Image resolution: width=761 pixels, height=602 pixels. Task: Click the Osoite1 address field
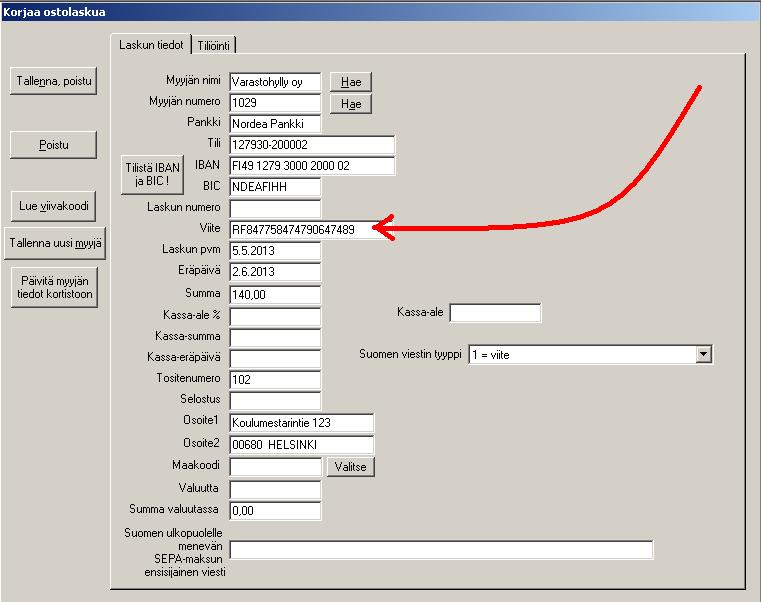301,423
